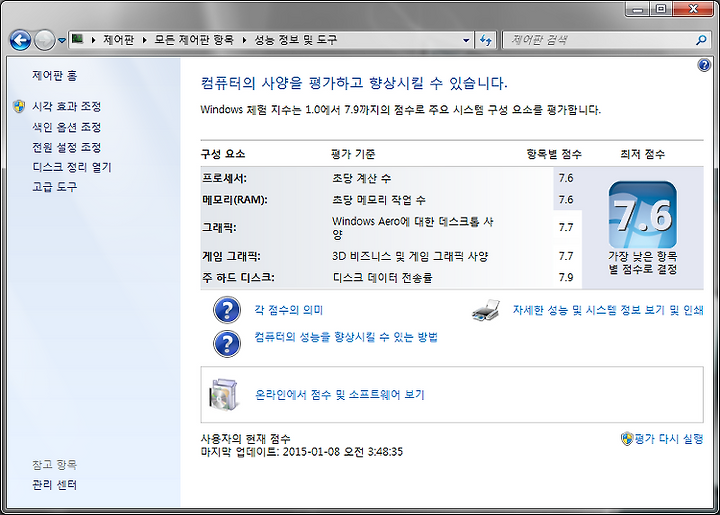Click the 평가 기준 column header
Screen dimensions: 720x515
click(353, 154)
